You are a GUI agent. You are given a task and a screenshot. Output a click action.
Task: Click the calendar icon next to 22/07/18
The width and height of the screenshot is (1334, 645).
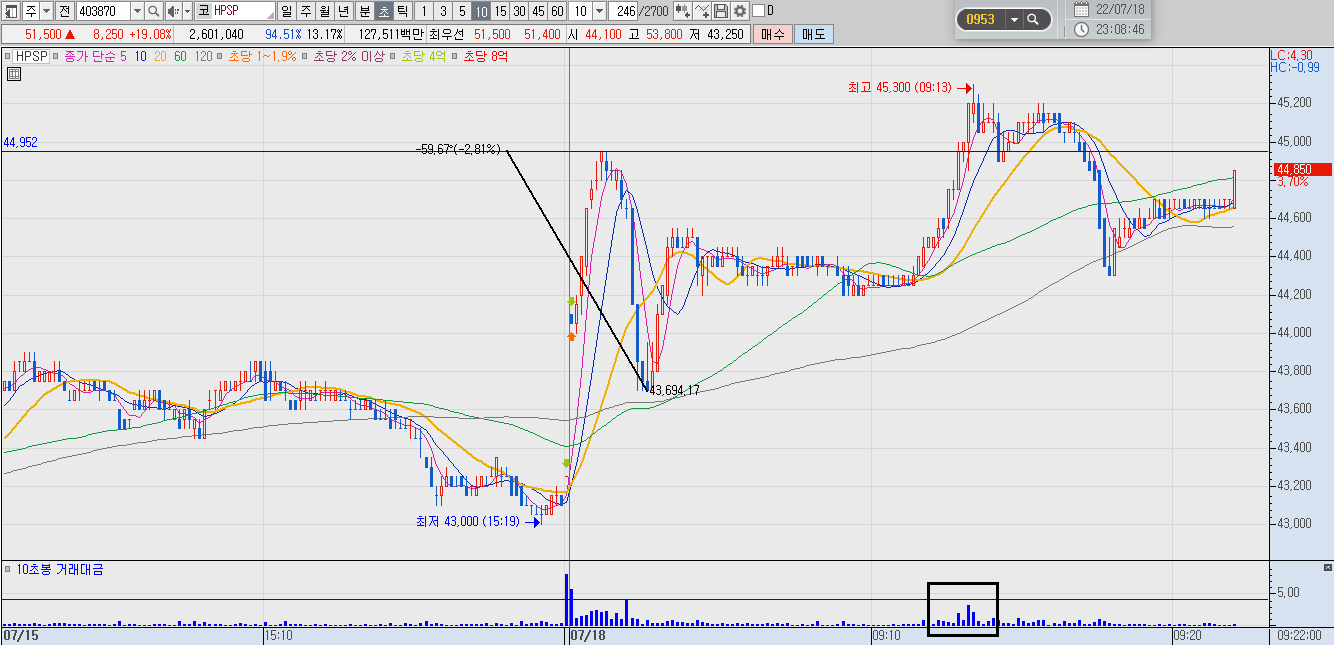tap(1082, 9)
